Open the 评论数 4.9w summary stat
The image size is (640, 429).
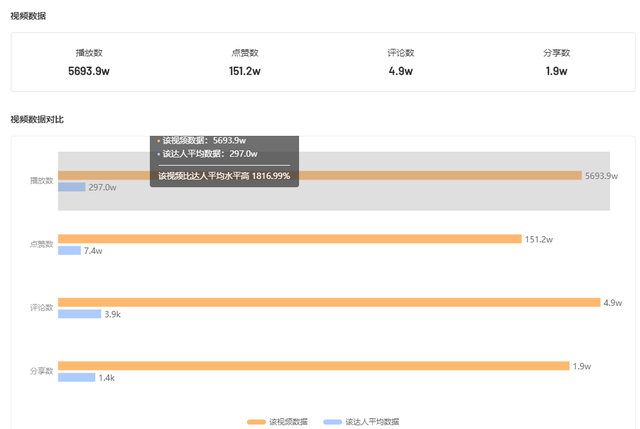point(401,62)
